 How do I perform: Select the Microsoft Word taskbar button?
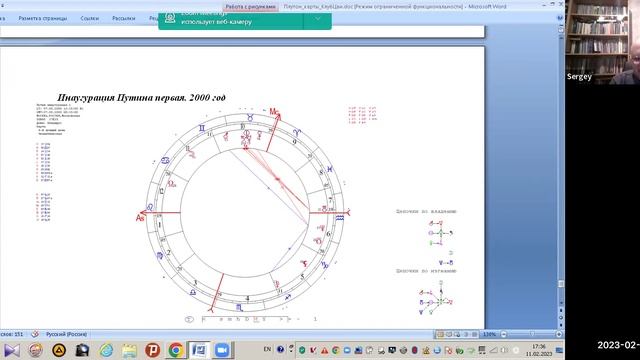tap(199, 350)
